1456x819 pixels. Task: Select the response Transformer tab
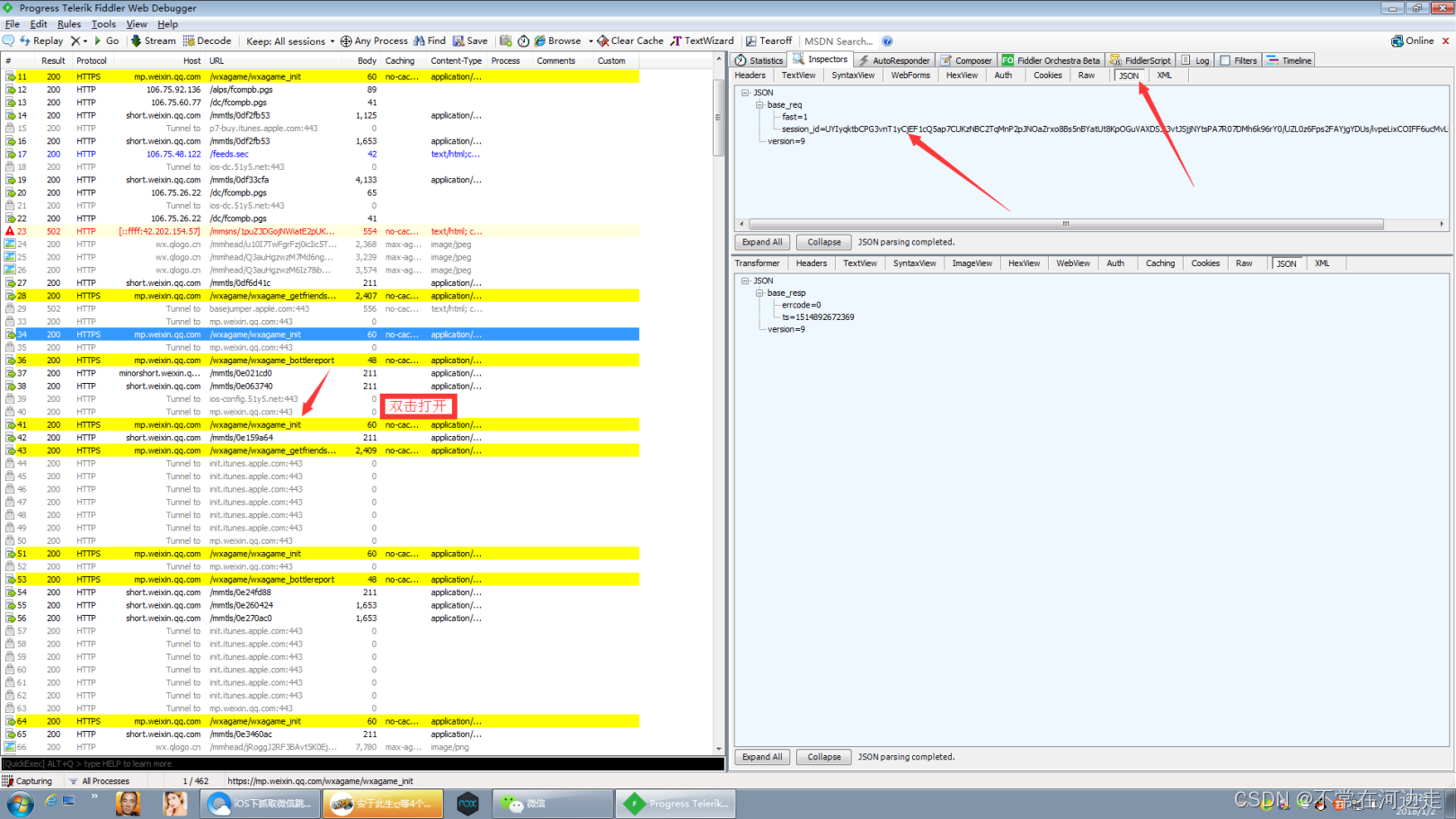(x=757, y=263)
